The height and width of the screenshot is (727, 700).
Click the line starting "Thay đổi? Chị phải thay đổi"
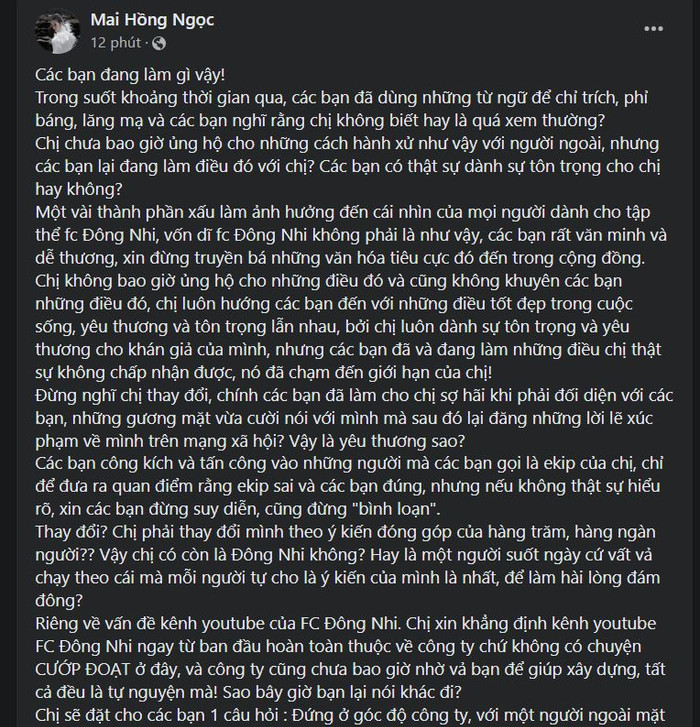click(x=345, y=531)
